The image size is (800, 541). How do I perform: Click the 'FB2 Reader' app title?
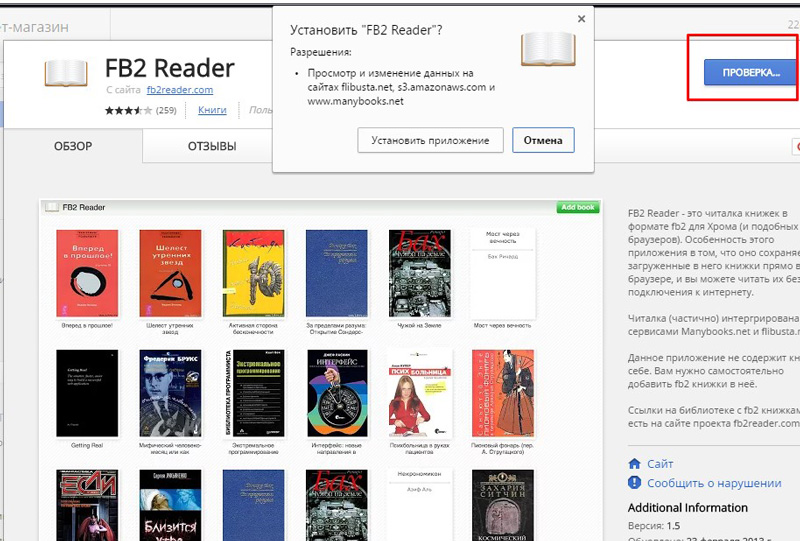(x=169, y=68)
